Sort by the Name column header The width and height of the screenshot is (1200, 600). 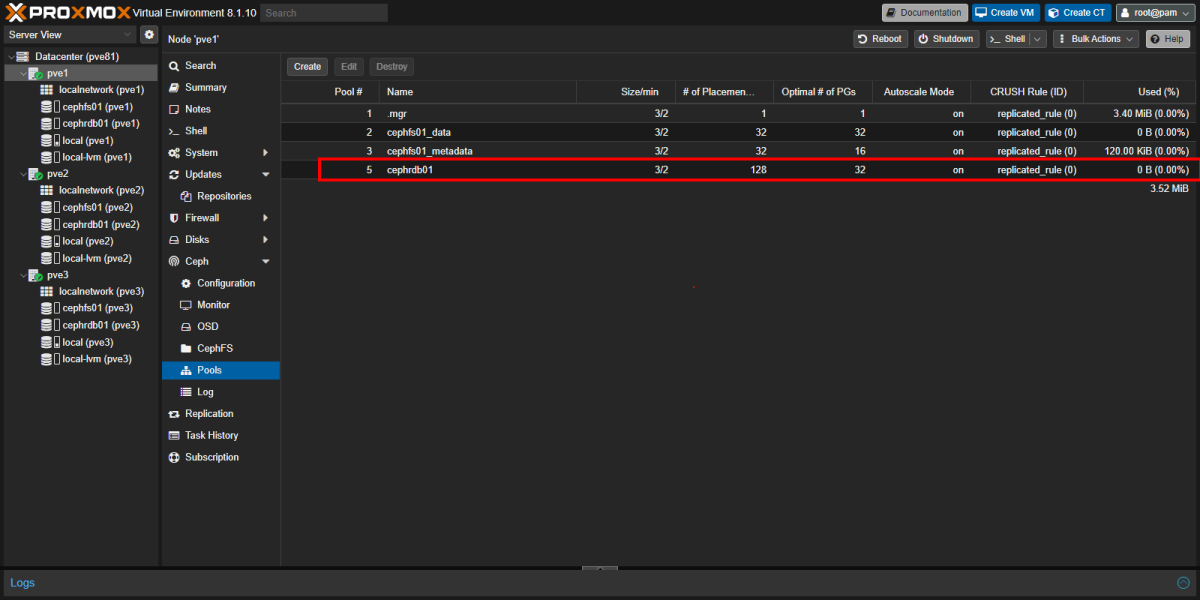[x=478, y=92]
